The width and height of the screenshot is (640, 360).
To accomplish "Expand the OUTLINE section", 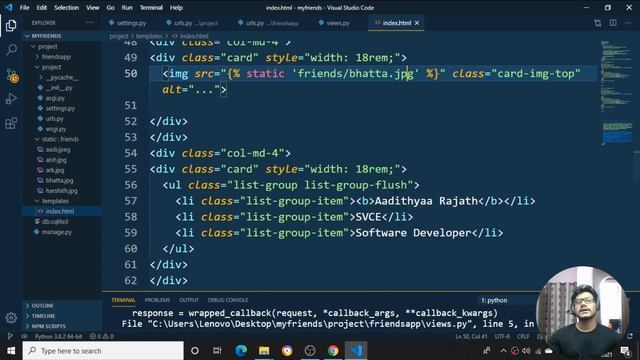I will point(42,305).
